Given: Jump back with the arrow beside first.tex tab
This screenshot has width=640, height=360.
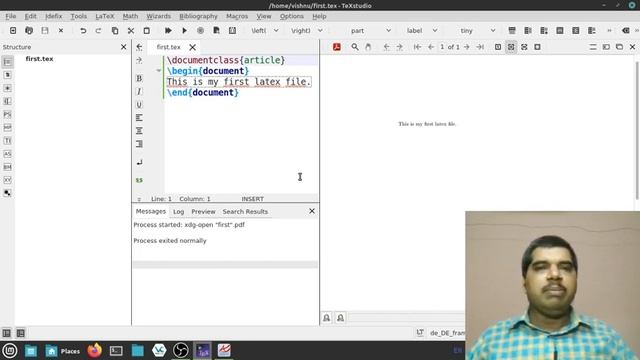Looking at the screenshot, I should coord(139,47).
